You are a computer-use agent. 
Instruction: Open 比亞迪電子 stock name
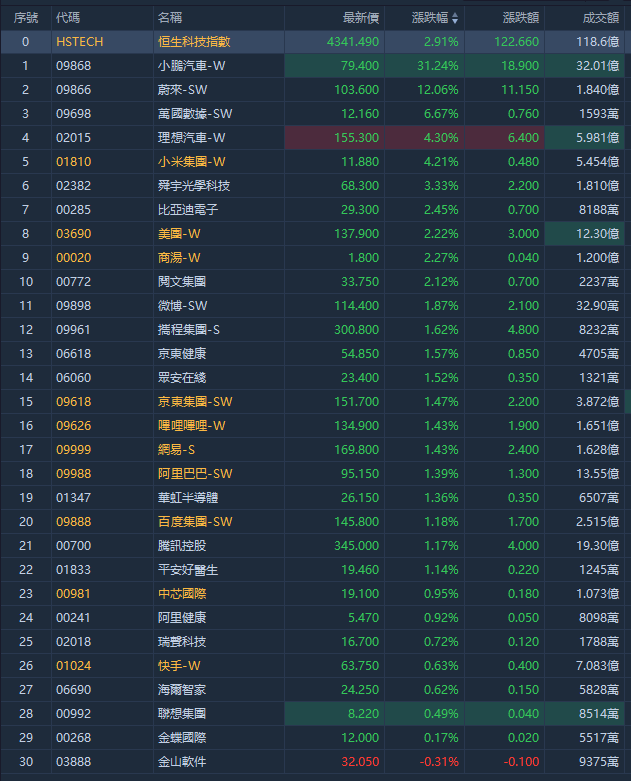click(188, 209)
